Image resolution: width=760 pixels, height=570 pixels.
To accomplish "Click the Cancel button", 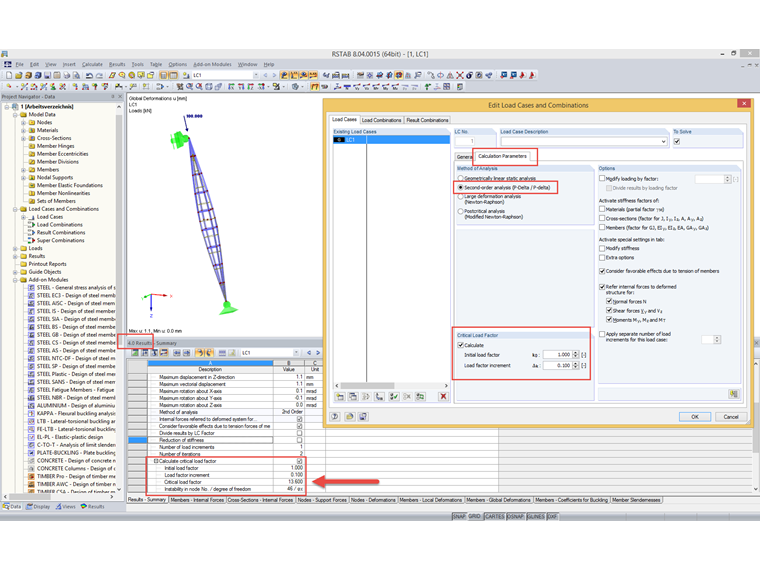I will point(731,417).
